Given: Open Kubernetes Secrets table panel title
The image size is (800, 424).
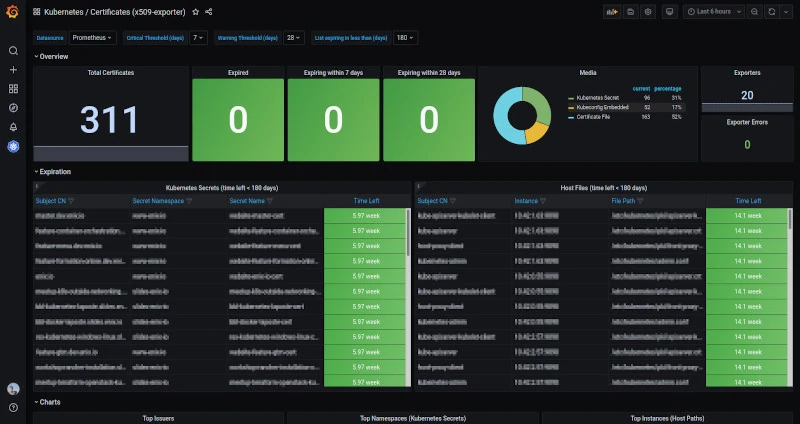Looking at the screenshot, I should (222, 188).
